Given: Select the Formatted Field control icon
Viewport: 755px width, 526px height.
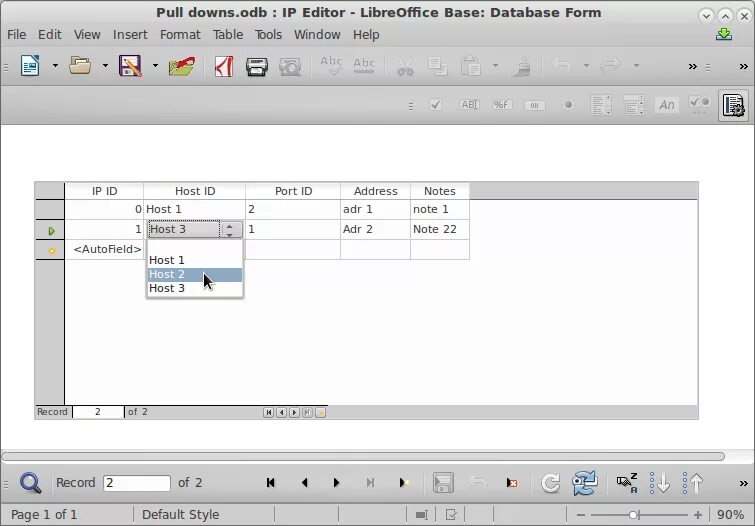Looking at the screenshot, I should tap(501, 105).
